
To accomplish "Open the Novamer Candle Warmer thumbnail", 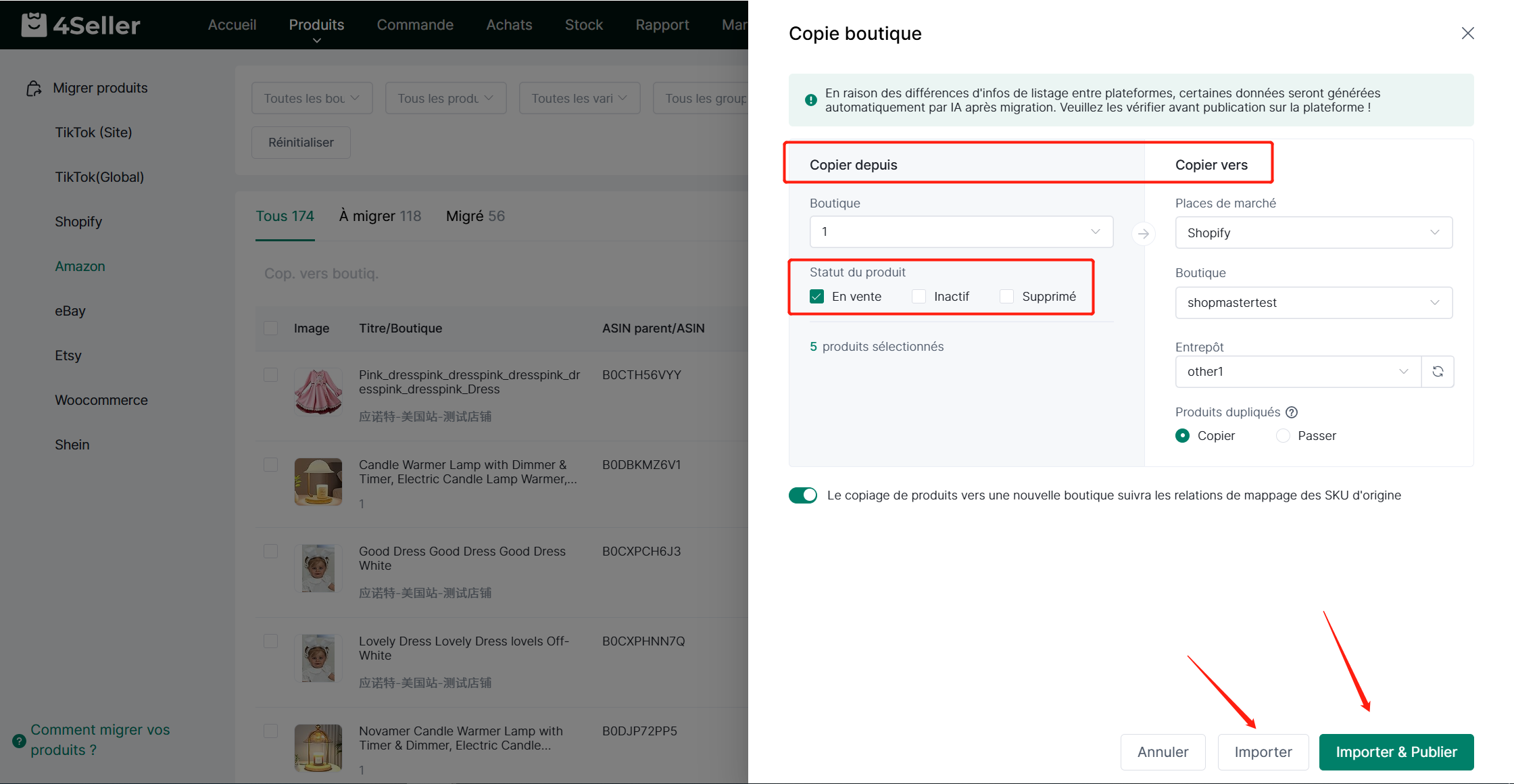I will (318, 748).
